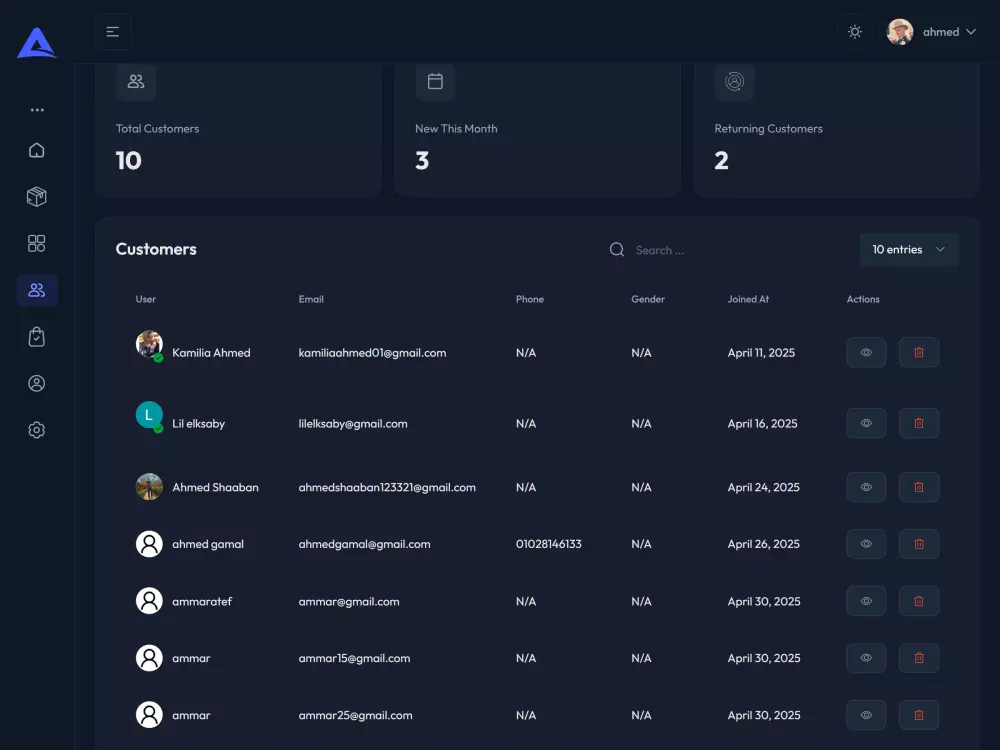View ammar25@gmail.com customer eye button
The image size is (1000, 750).
tap(866, 715)
